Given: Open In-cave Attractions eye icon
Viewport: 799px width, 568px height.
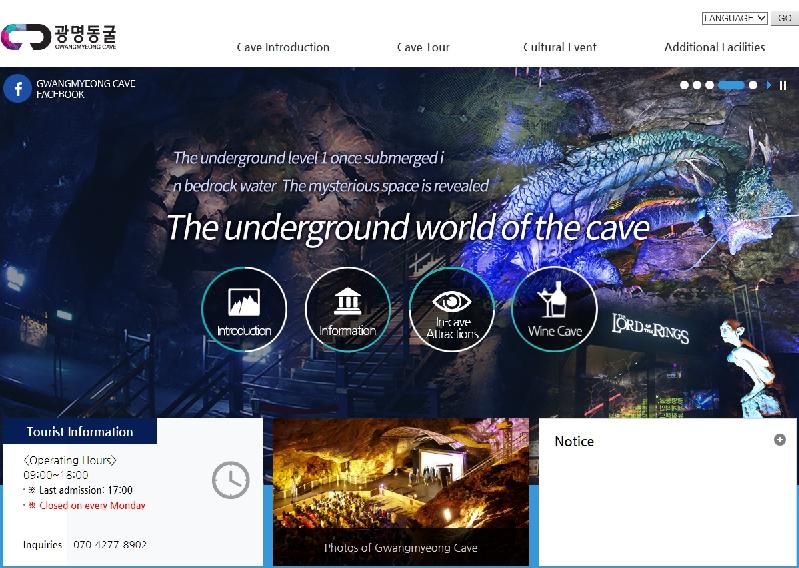Looking at the screenshot, I should point(451,309).
